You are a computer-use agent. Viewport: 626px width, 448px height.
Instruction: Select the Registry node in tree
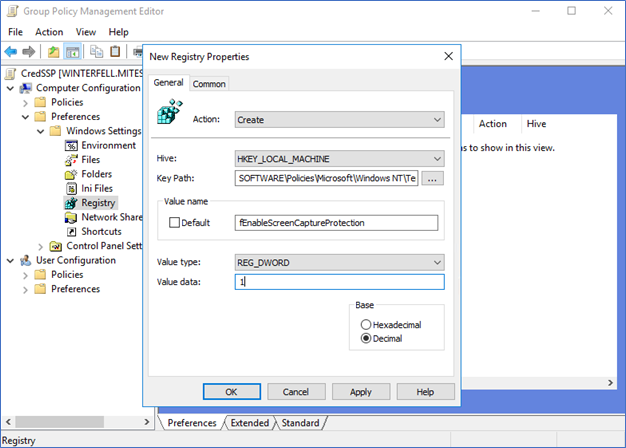point(98,203)
